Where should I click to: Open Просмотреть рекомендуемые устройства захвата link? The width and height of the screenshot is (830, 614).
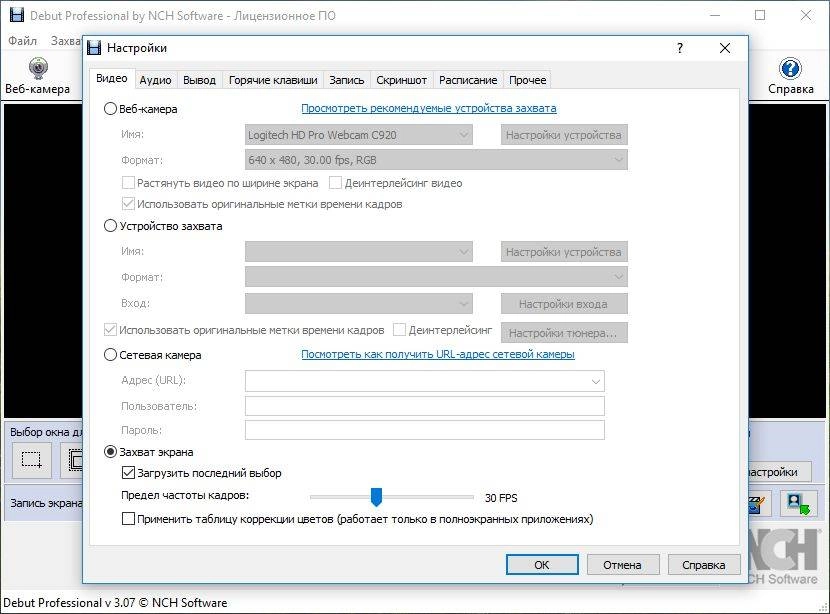[429, 109]
